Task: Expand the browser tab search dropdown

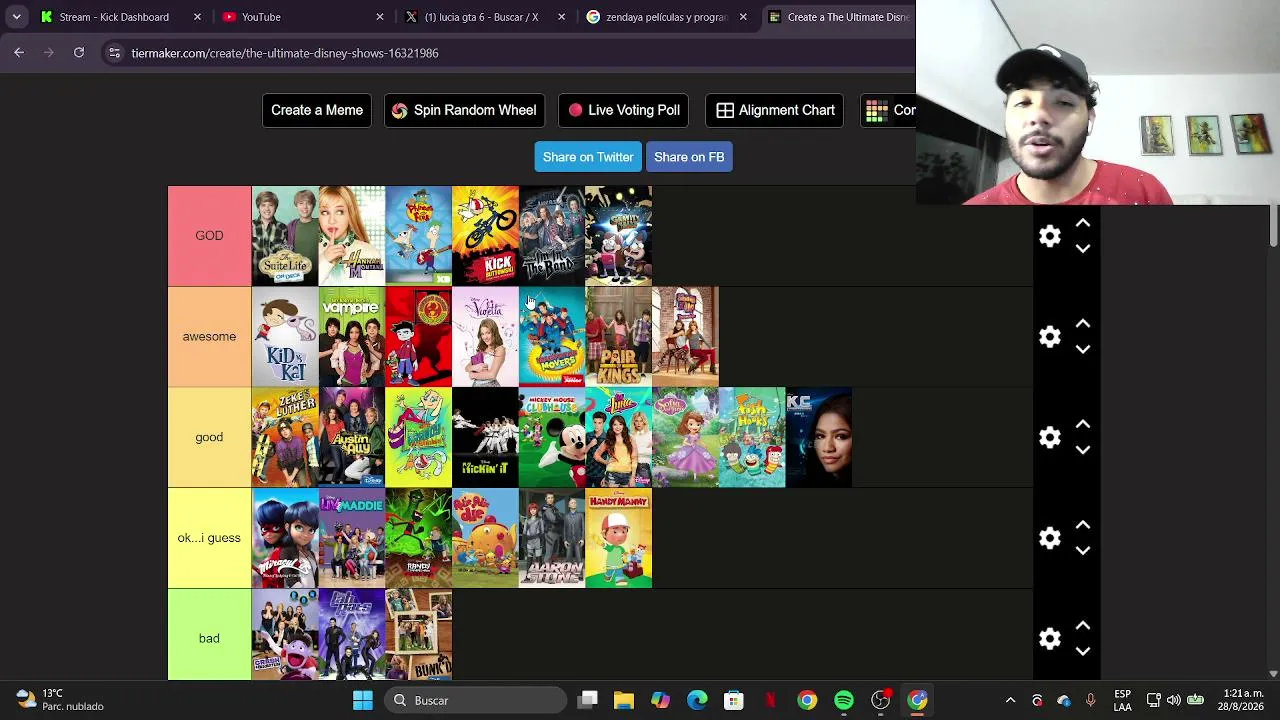Action: (x=16, y=17)
